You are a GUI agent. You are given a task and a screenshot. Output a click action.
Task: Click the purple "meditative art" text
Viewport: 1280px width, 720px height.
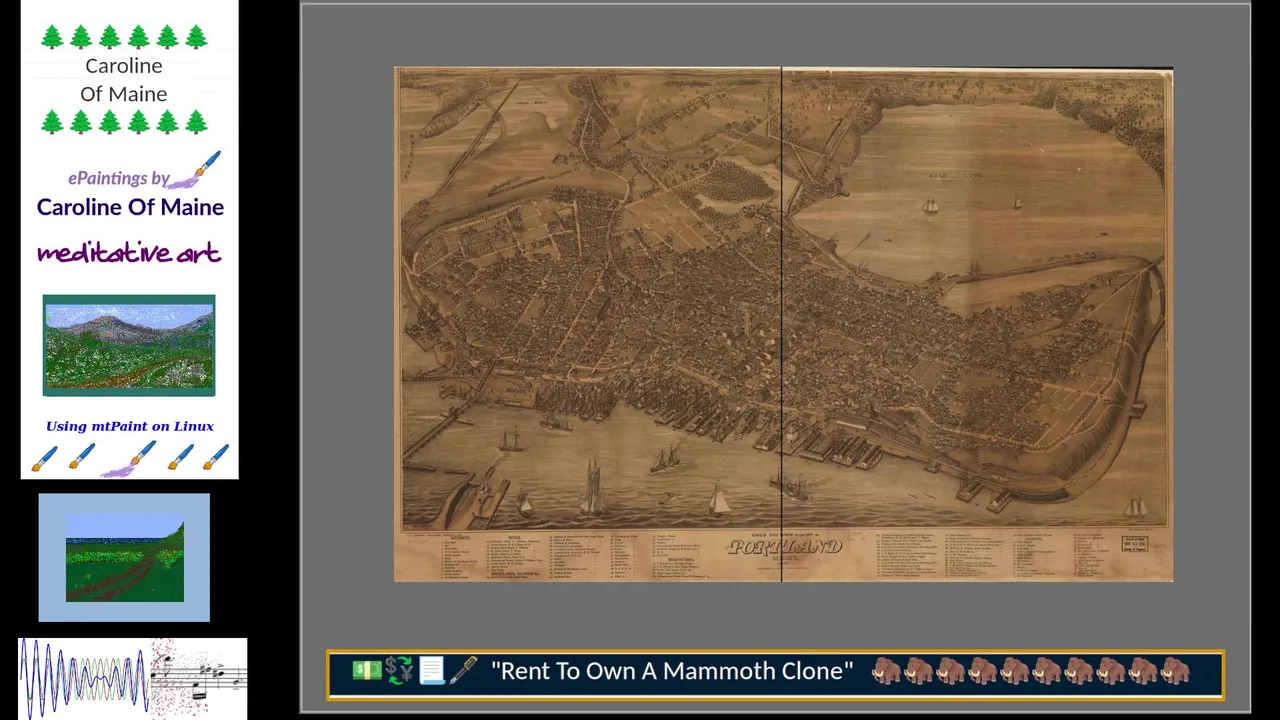129,253
